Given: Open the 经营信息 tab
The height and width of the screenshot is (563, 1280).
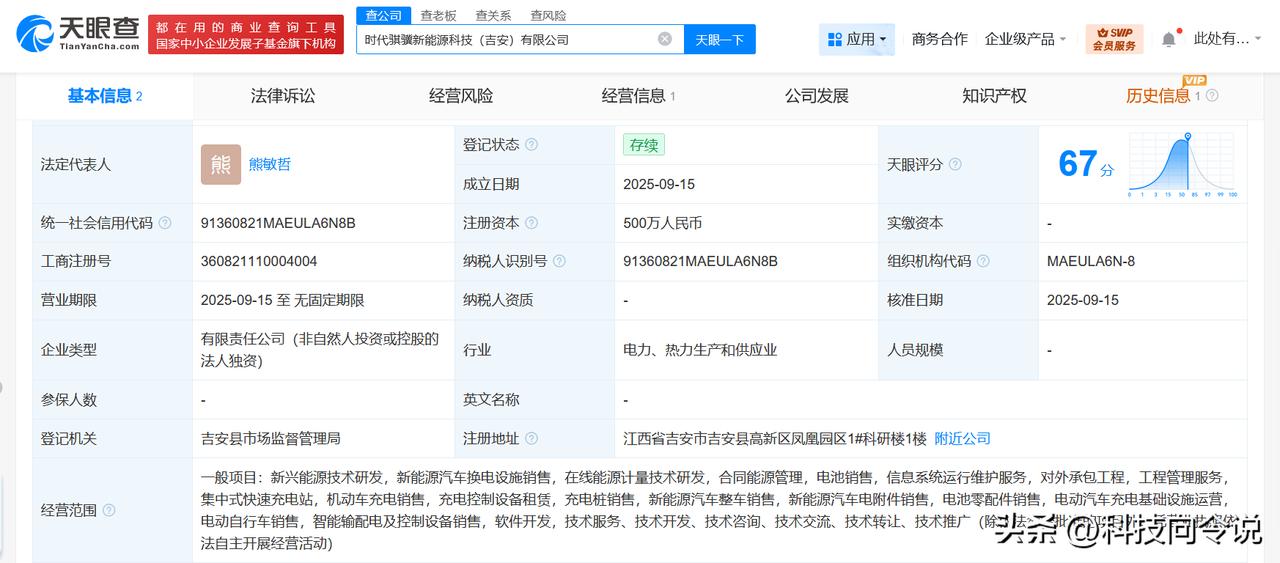Looking at the screenshot, I should tap(638, 96).
